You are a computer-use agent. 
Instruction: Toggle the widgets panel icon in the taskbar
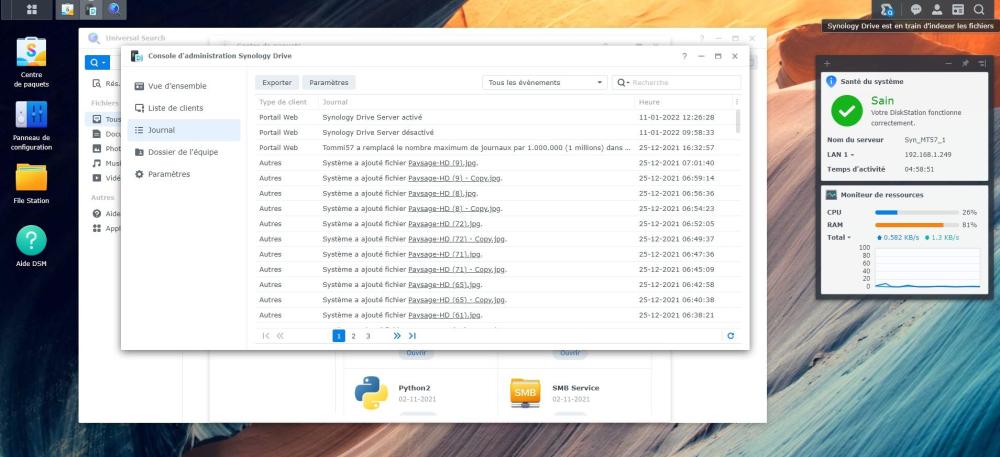(958, 10)
